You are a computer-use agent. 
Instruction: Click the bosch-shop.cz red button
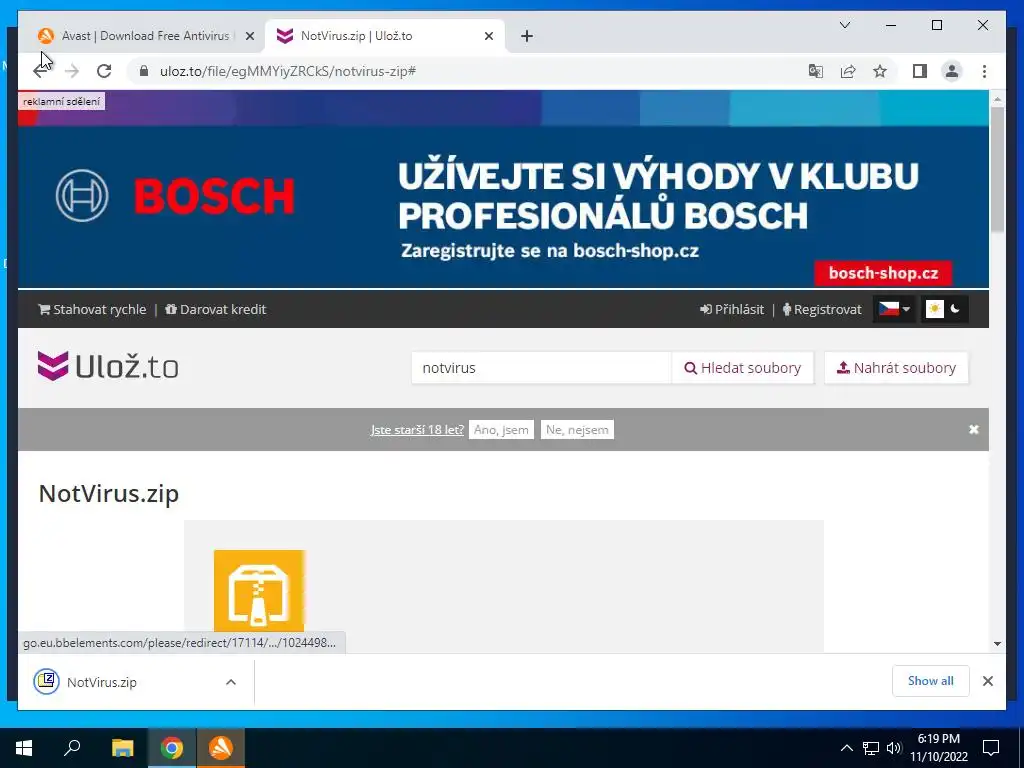coord(883,273)
